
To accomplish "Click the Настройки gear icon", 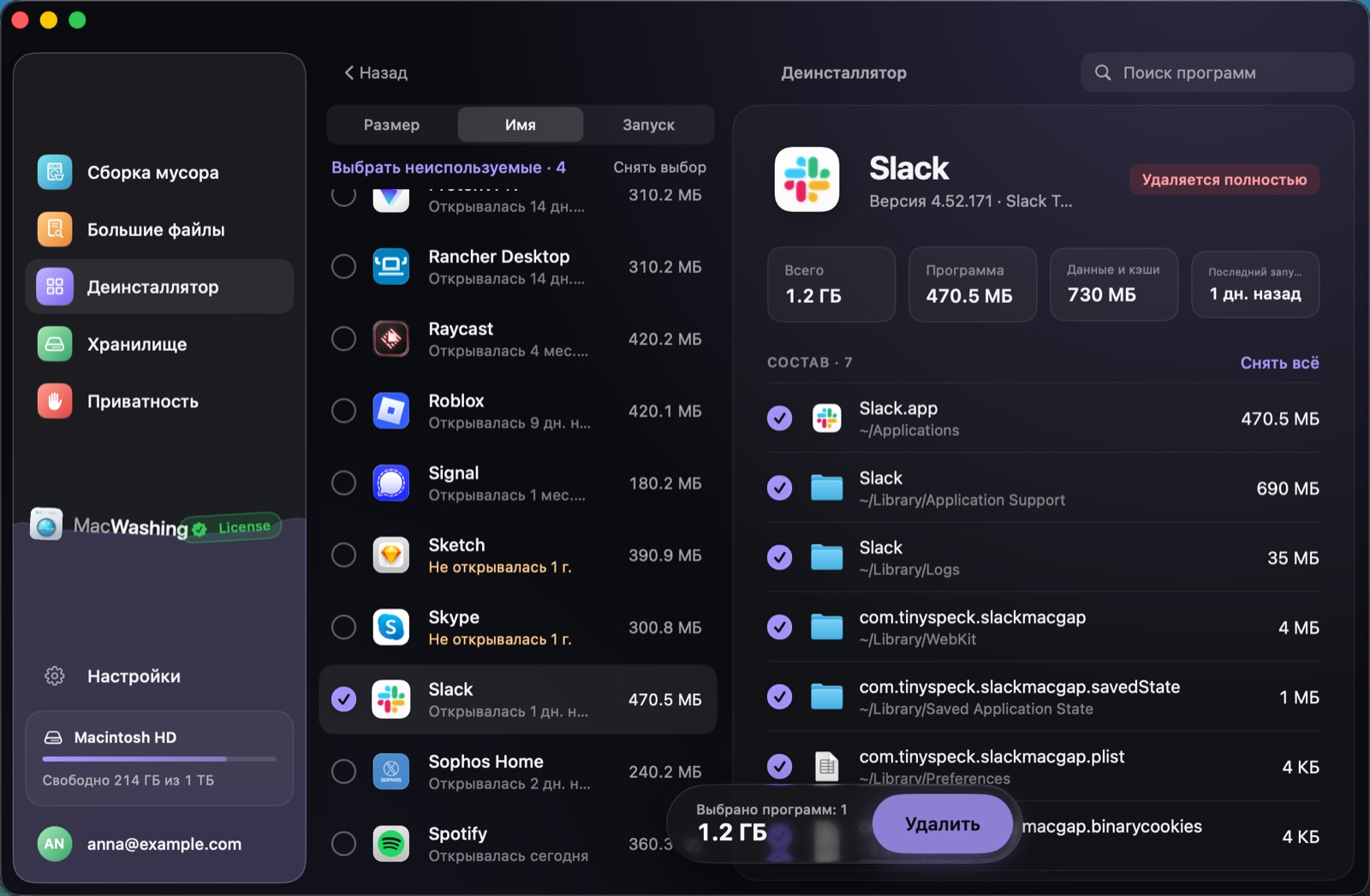I will click(x=55, y=676).
